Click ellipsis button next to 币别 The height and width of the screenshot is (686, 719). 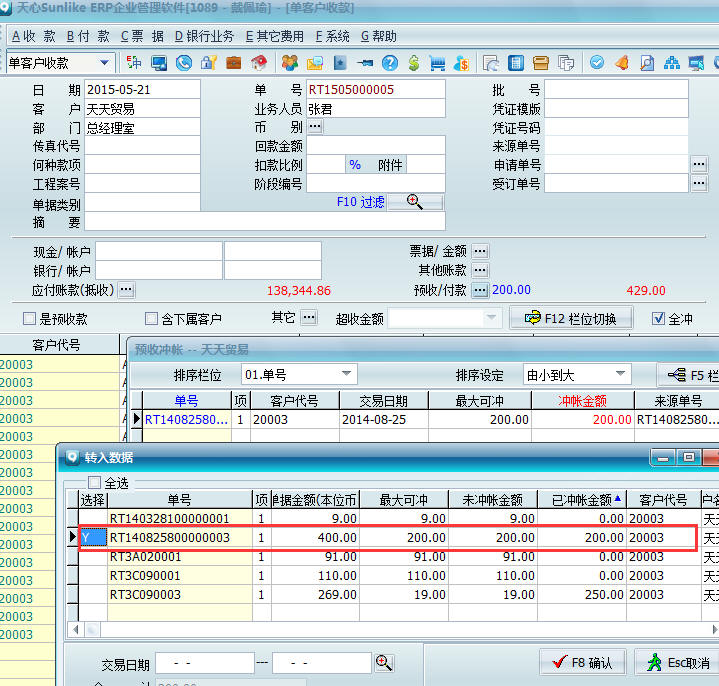[x=315, y=126]
